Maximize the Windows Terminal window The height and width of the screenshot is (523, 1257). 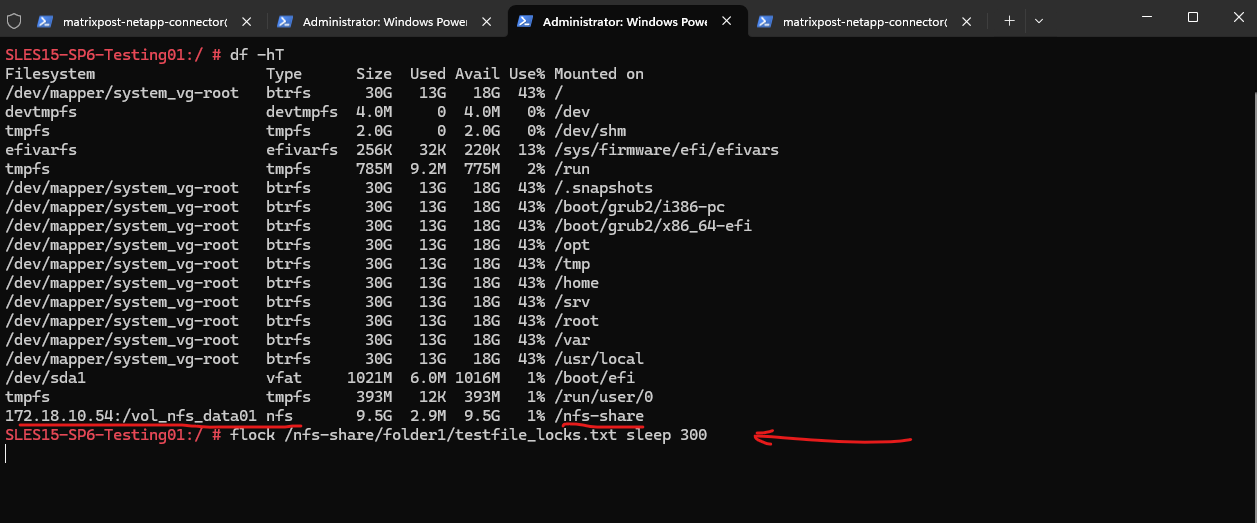[1193, 17]
